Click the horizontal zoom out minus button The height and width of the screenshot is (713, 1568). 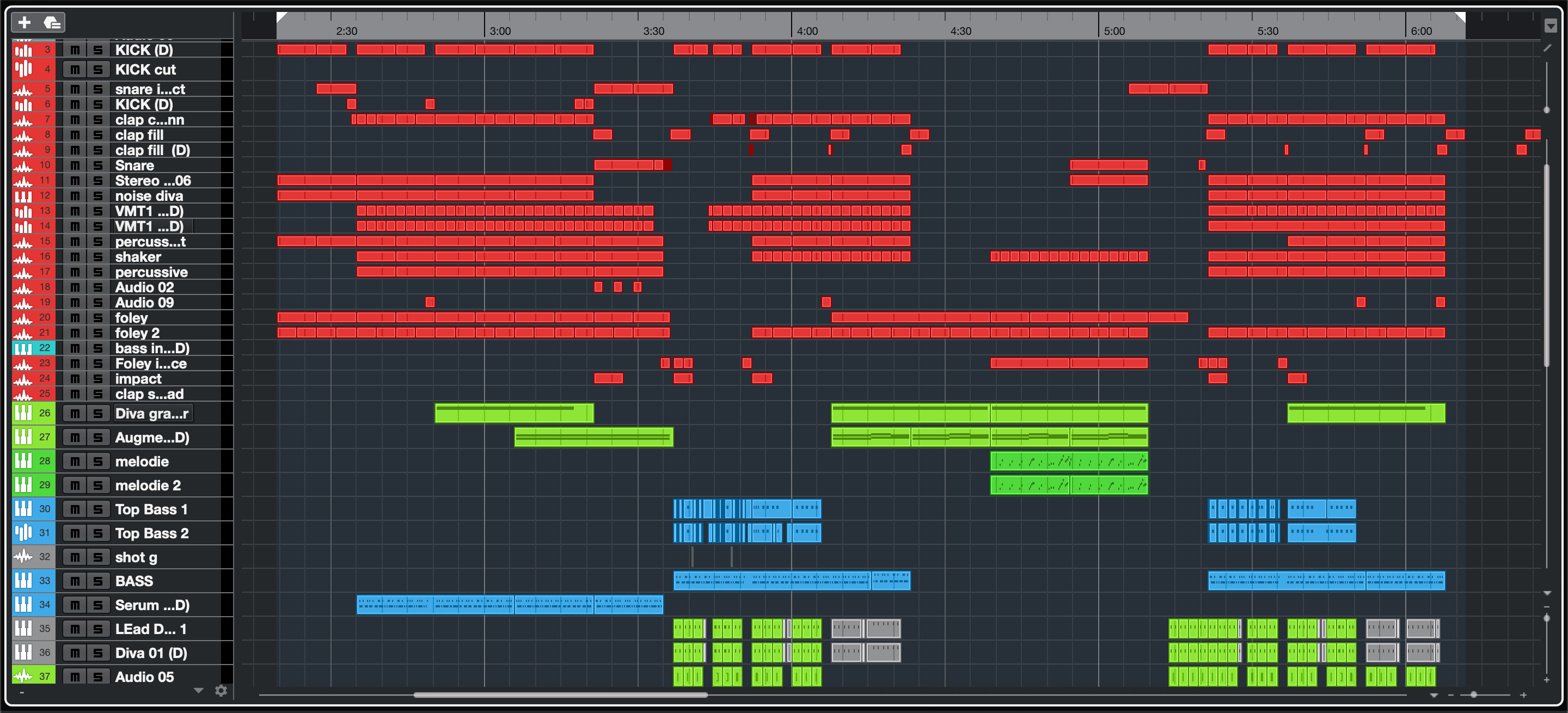click(x=1450, y=694)
